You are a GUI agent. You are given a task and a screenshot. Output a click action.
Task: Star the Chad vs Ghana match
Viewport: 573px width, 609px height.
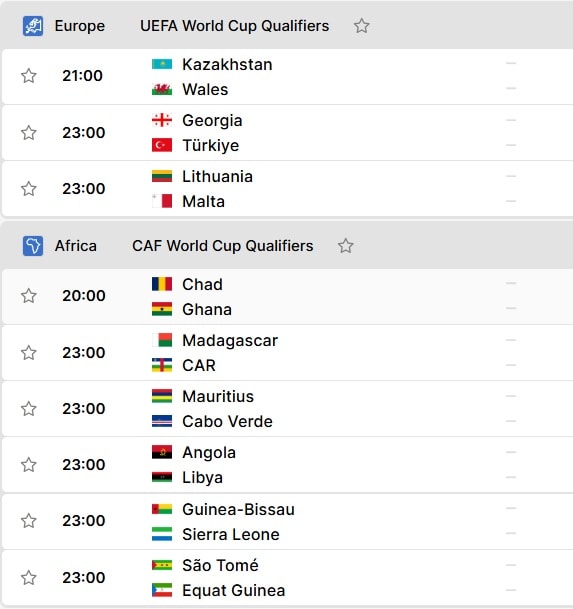(29, 296)
